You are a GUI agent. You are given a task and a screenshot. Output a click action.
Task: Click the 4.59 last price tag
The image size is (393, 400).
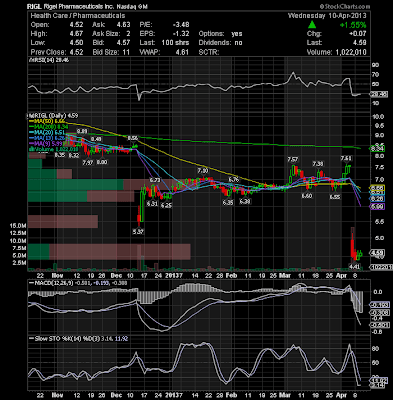click(x=377, y=252)
